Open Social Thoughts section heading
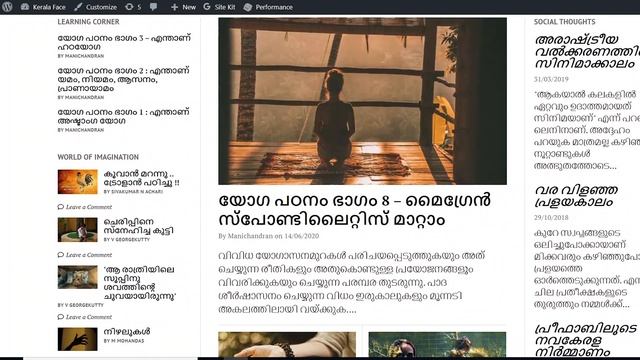The width and height of the screenshot is (640, 360). (564, 22)
